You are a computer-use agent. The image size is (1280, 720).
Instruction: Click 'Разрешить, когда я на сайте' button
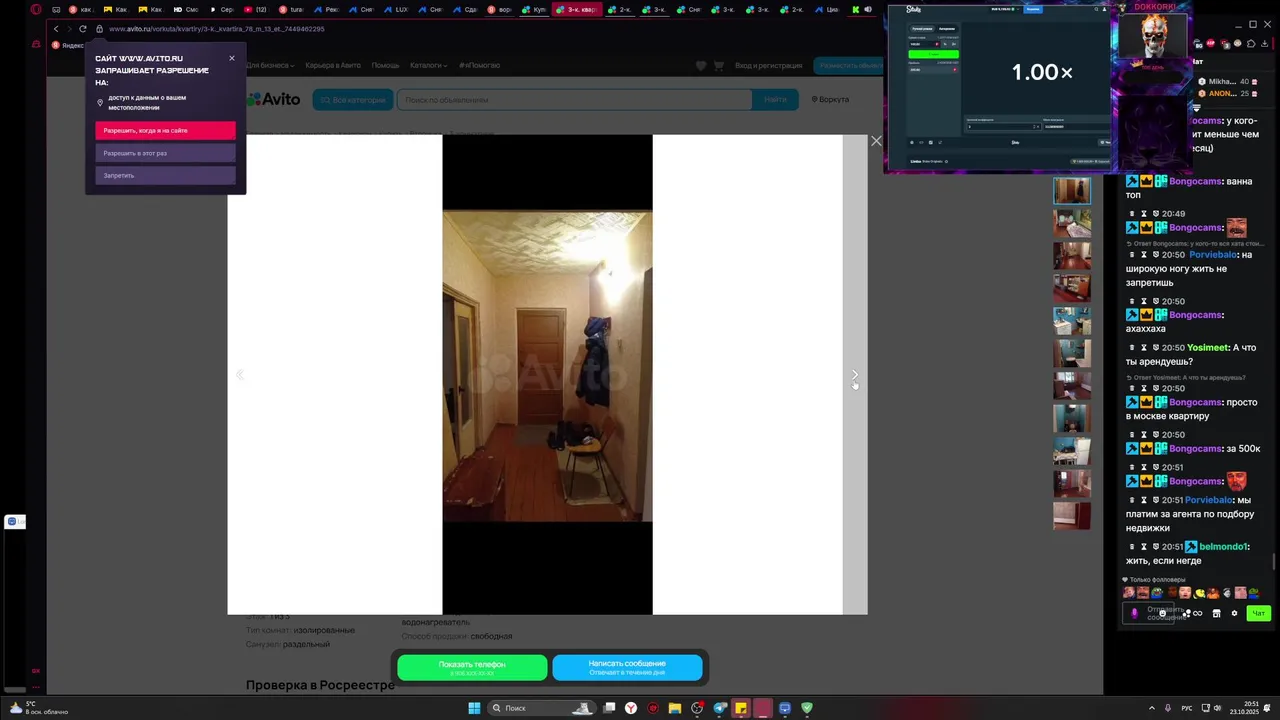tap(166, 131)
